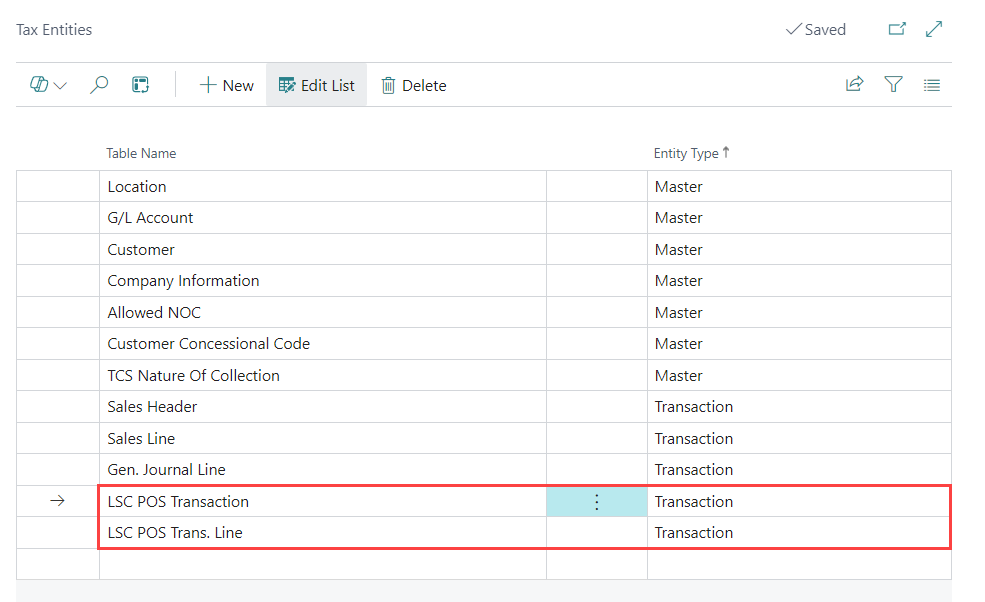
Task: Click the empty new row name cell
Action: point(323,564)
